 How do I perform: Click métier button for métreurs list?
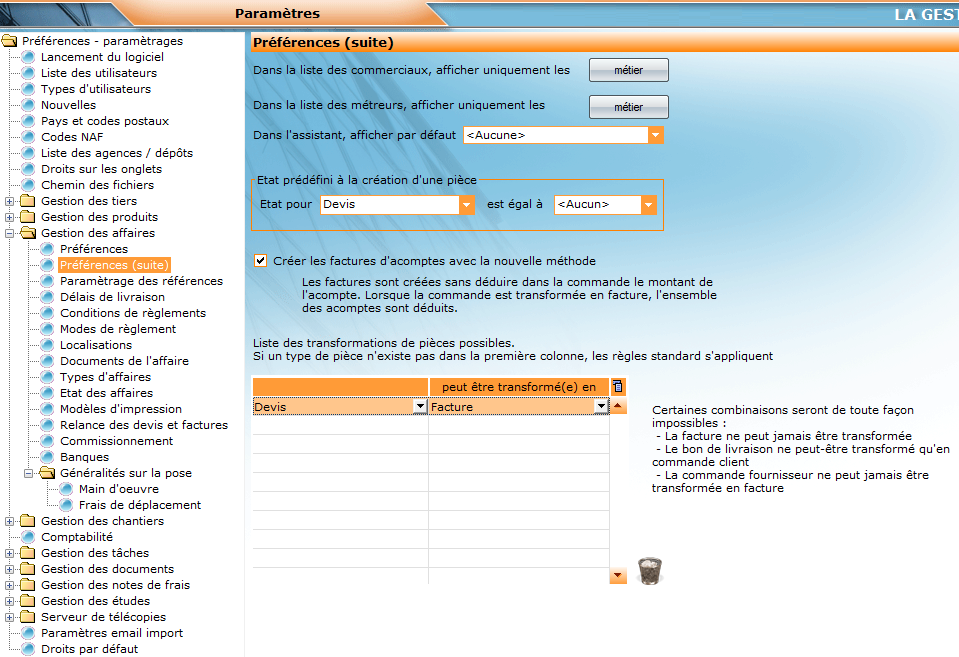pyautogui.click(x=629, y=107)
